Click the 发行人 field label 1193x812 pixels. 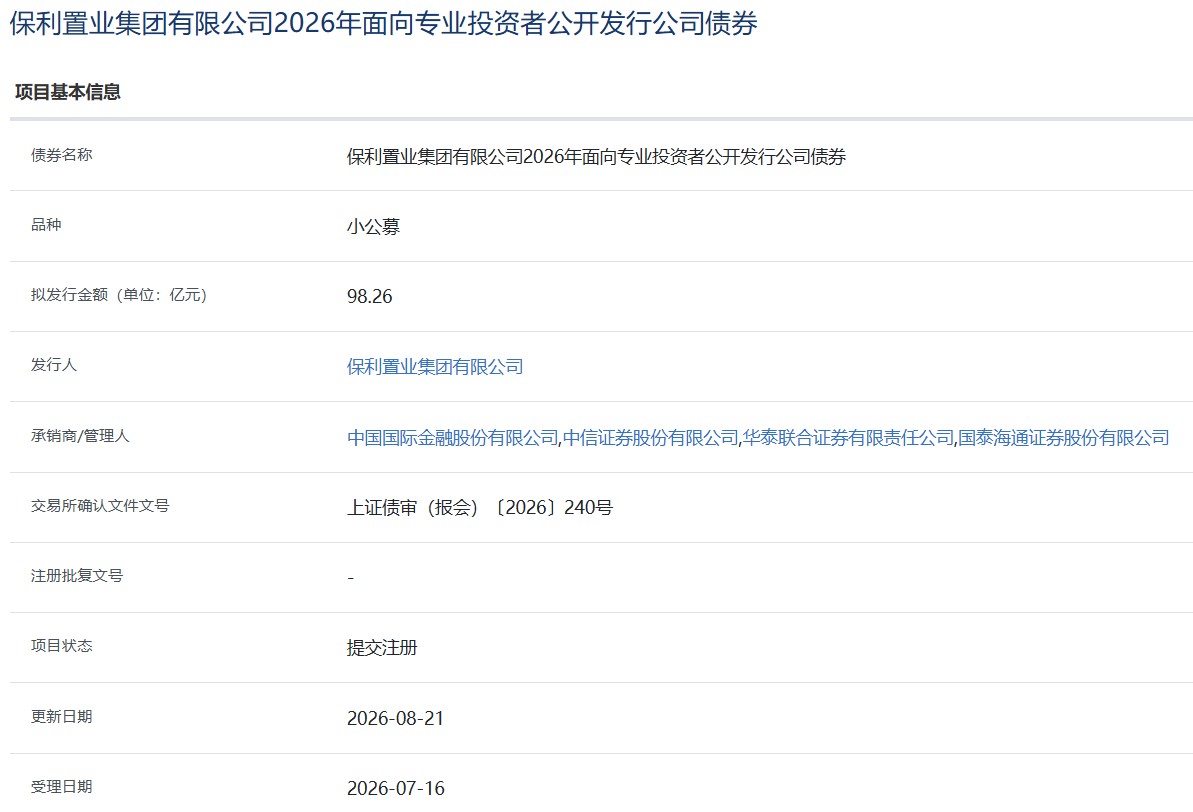click(x=53, y=365)
